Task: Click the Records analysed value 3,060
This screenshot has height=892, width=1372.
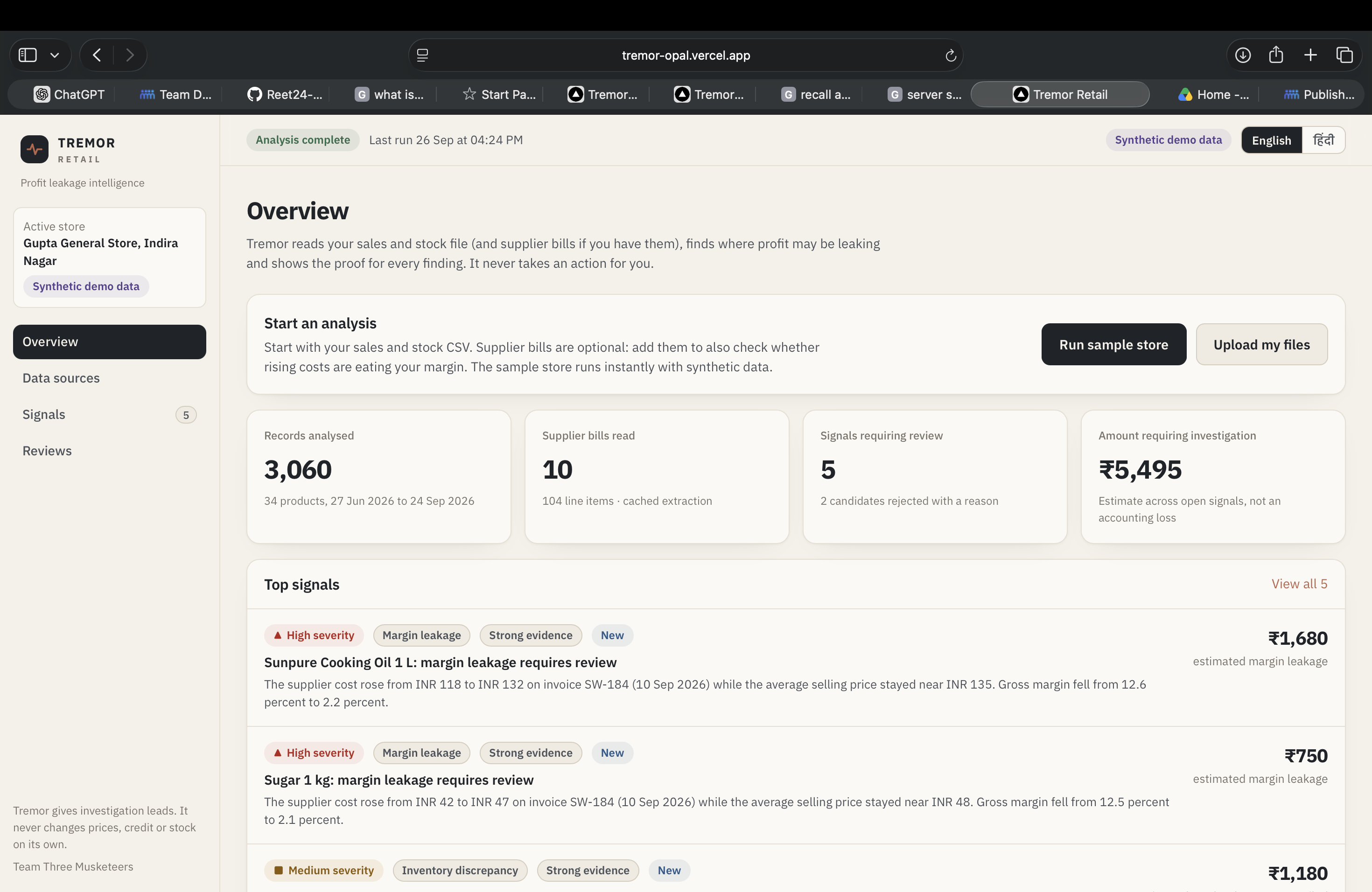Action: (298, 470)
